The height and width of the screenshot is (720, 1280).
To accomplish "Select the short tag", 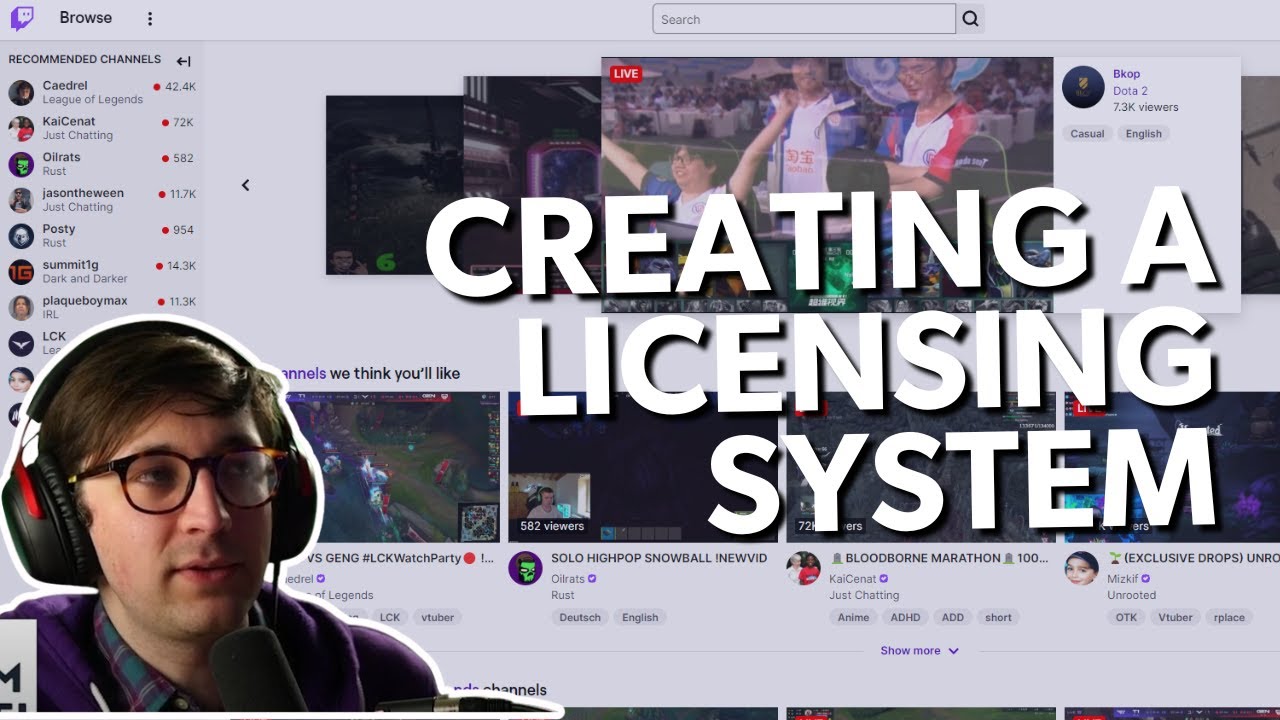I will 998,618.
